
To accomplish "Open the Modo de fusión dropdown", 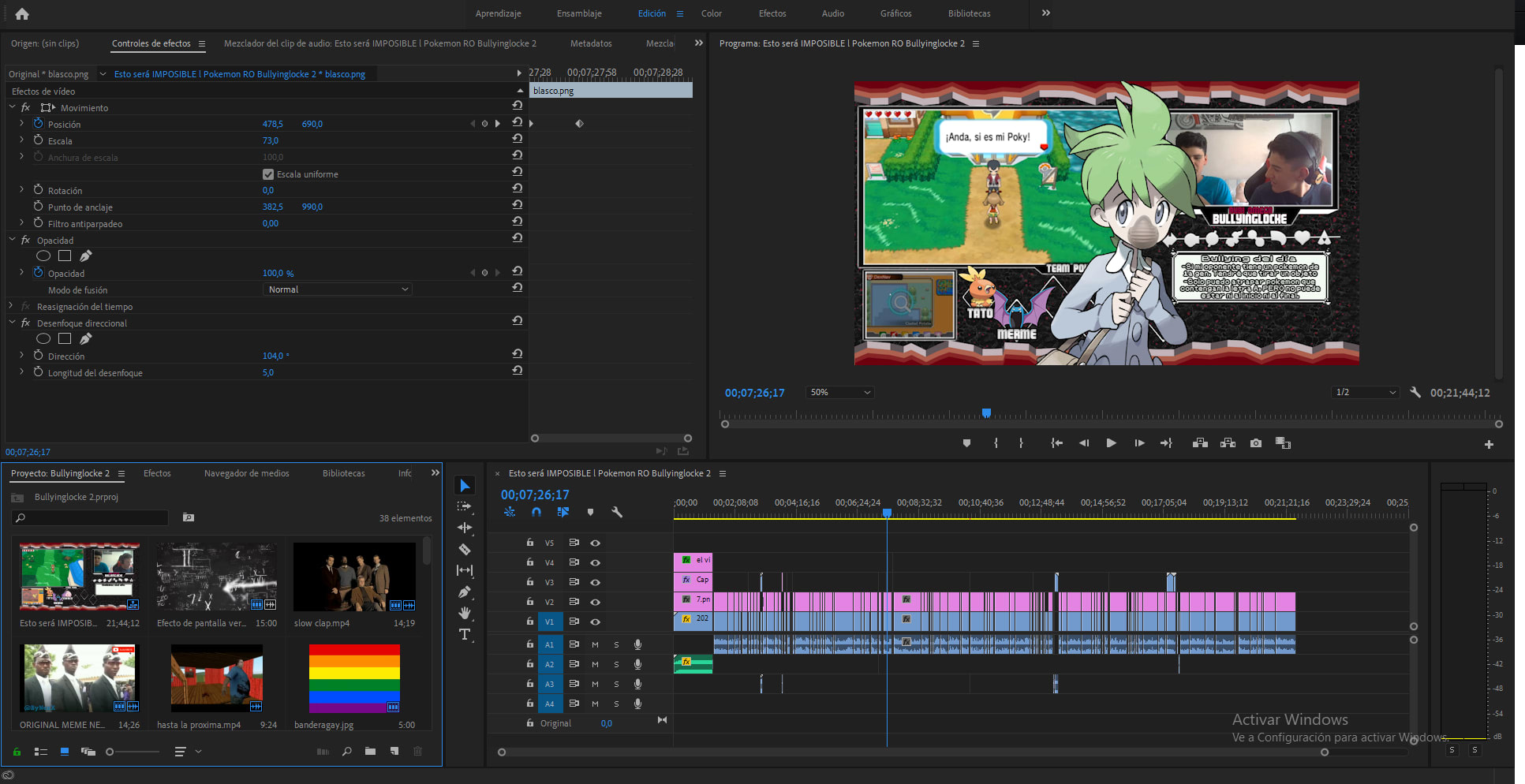I will click(x=337, y=289).
